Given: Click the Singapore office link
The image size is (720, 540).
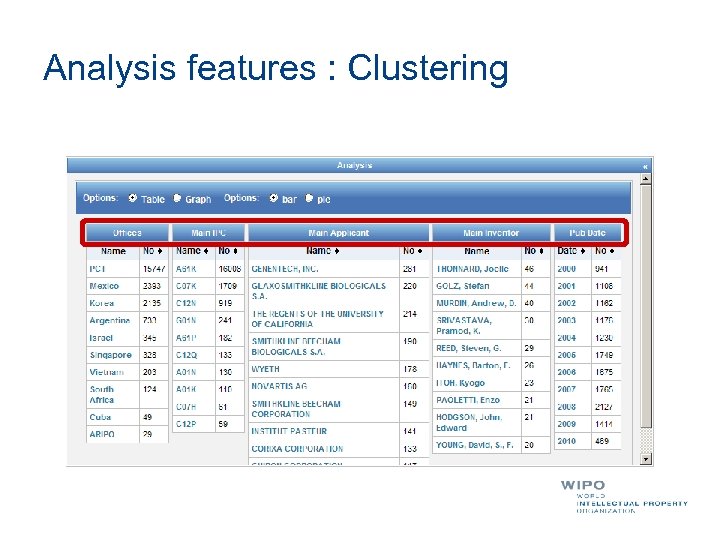Looking at the screenshot, I should point(111,355).
